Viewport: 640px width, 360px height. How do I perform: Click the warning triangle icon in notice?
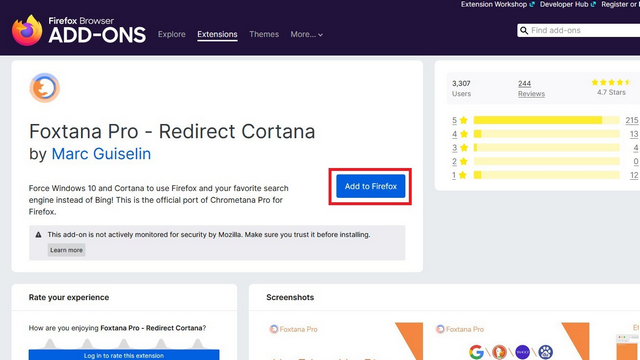[38, 235]
